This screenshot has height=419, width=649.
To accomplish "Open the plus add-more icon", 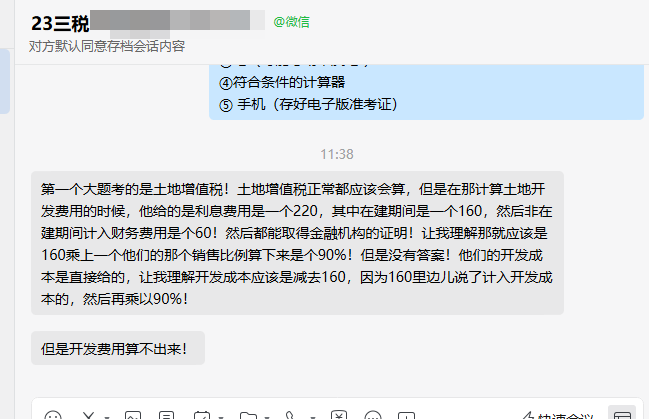I will (x=406, y=416).
